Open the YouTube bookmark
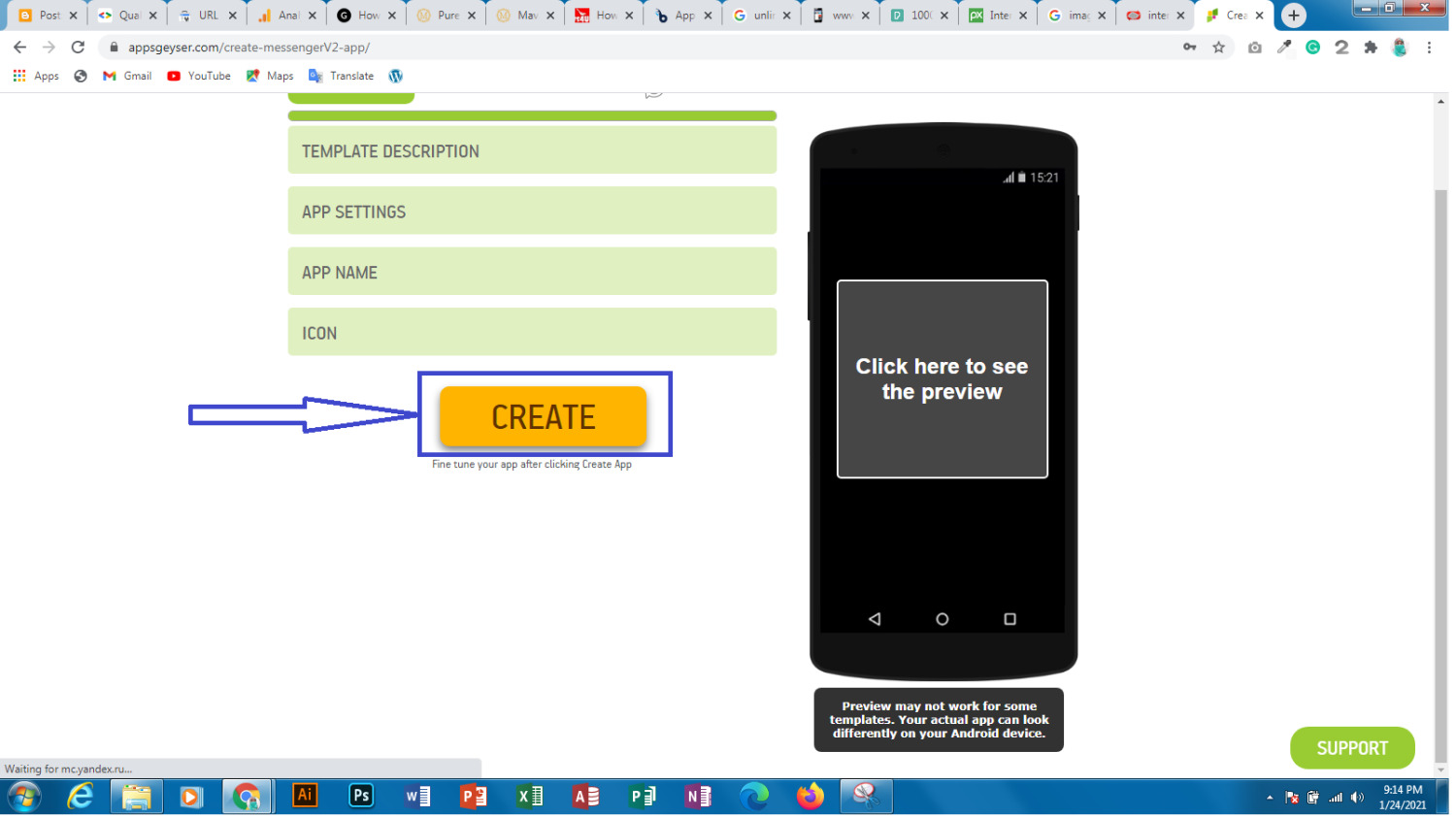 click(199, 76)
